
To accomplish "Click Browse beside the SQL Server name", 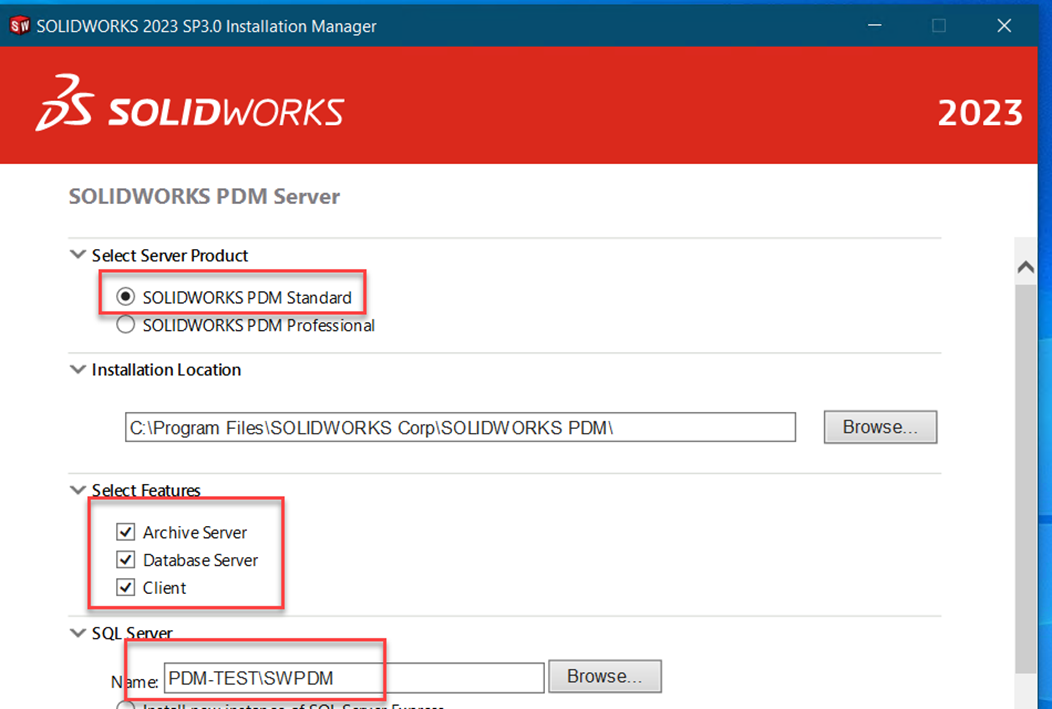I will 604,676.
